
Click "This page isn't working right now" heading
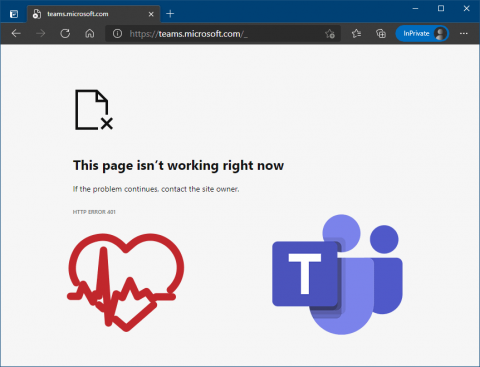(x=178, y=166)
